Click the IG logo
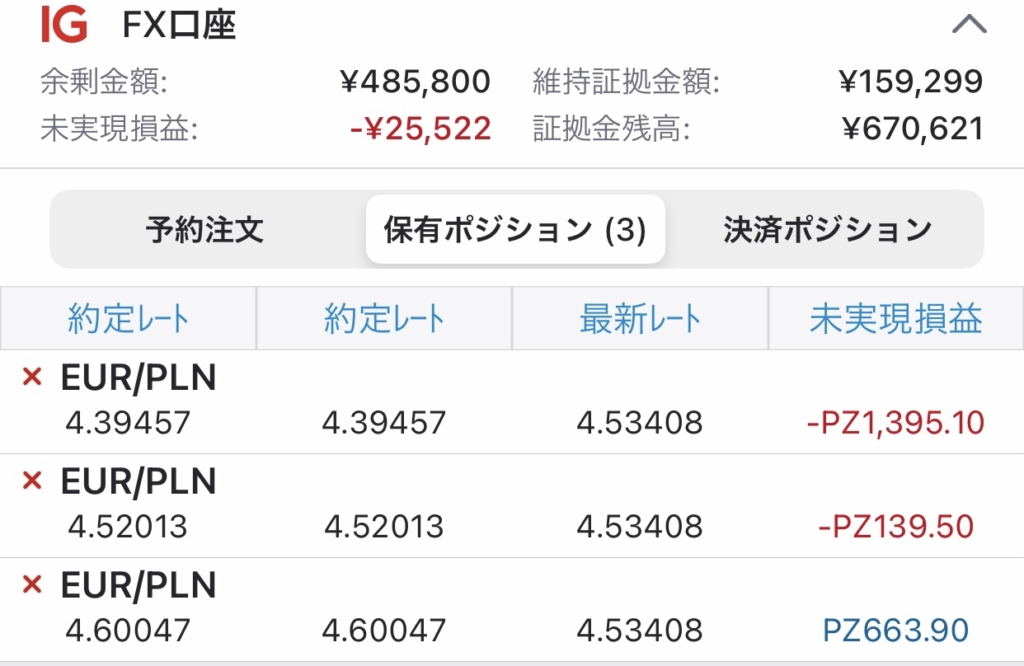This screenshot has height=666, width=1024. click(x=64, y=25)
